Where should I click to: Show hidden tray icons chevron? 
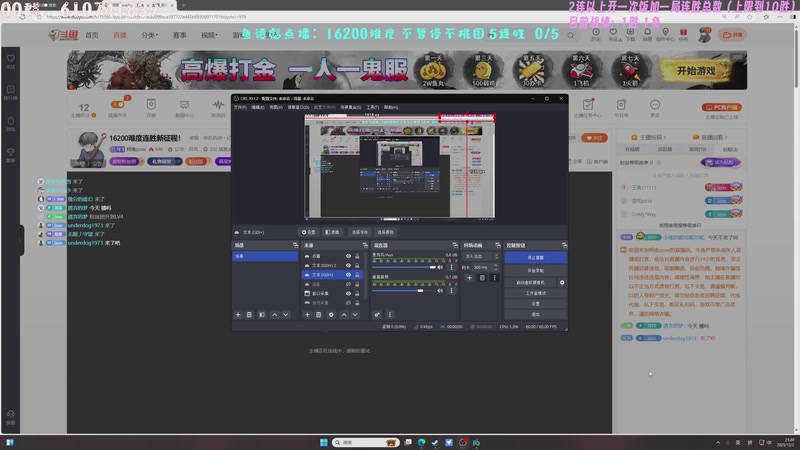point(718,442)
